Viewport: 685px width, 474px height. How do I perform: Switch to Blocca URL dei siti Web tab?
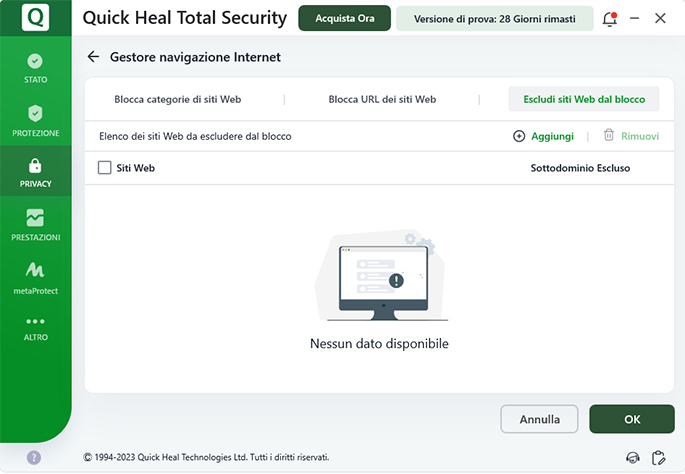click(382, 100)
